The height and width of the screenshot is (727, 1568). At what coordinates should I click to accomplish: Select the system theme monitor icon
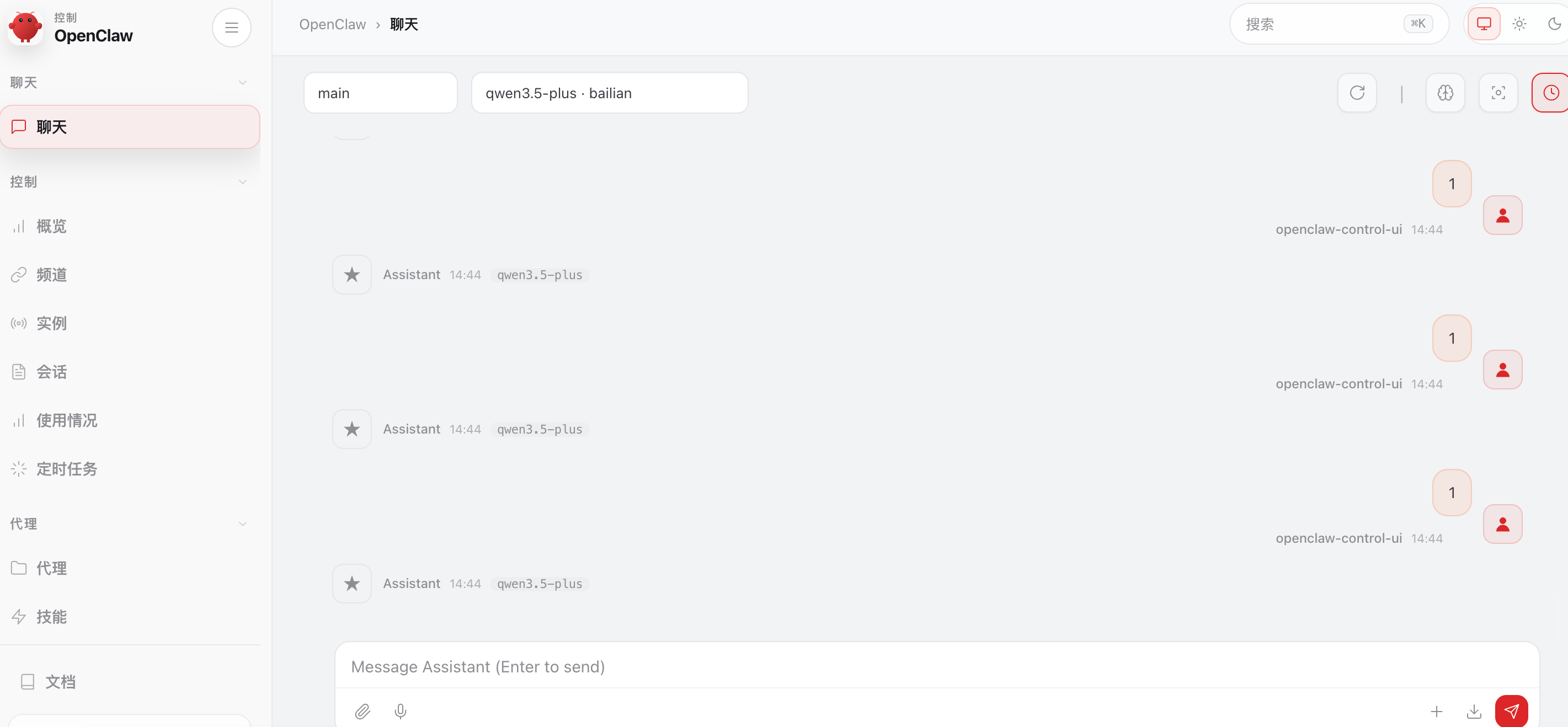tap(1484, 24)
